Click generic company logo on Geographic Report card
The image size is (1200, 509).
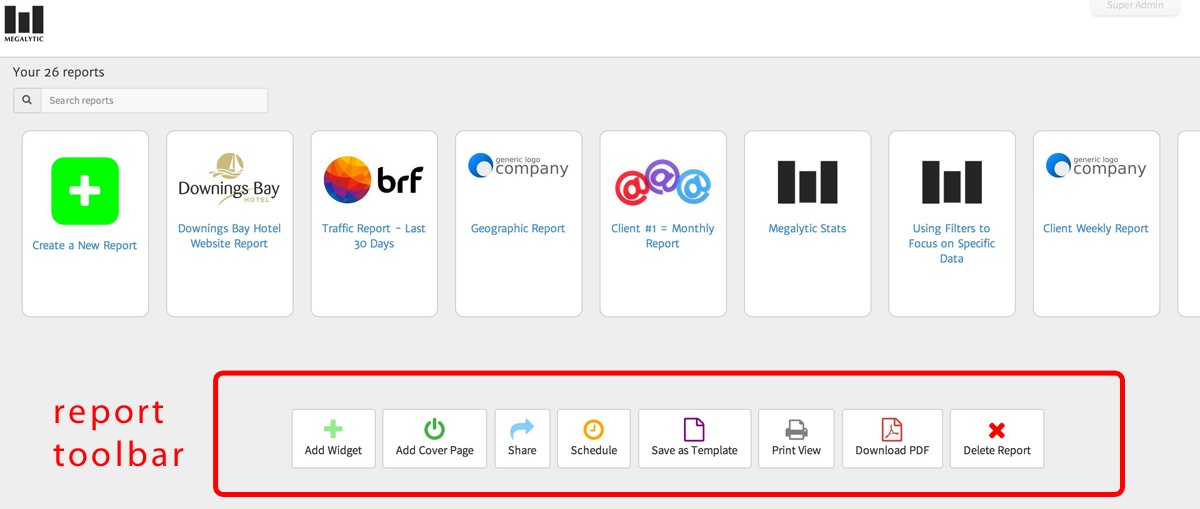point(518,165)
